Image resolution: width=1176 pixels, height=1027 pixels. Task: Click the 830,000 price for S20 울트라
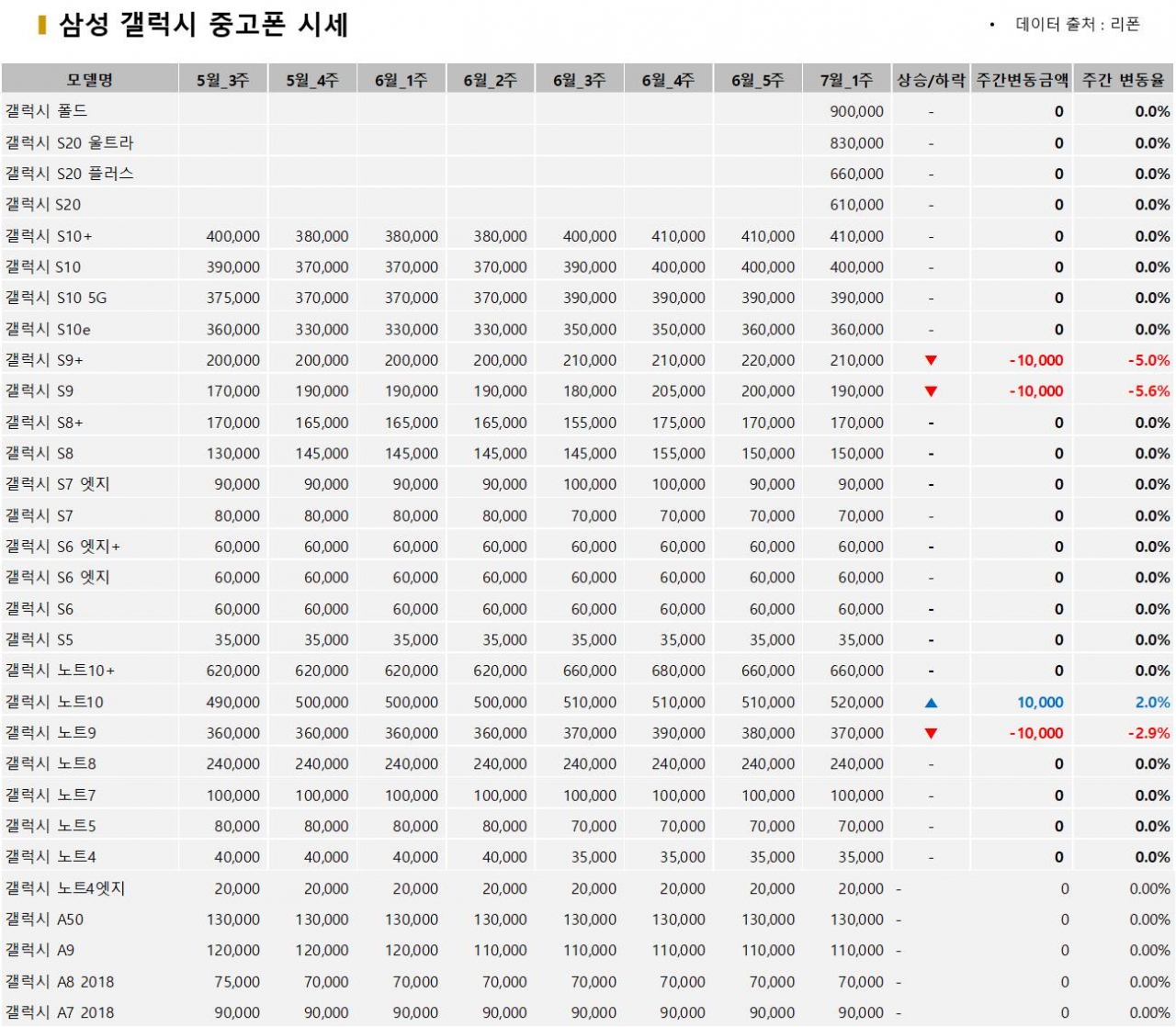click(857, 142)
